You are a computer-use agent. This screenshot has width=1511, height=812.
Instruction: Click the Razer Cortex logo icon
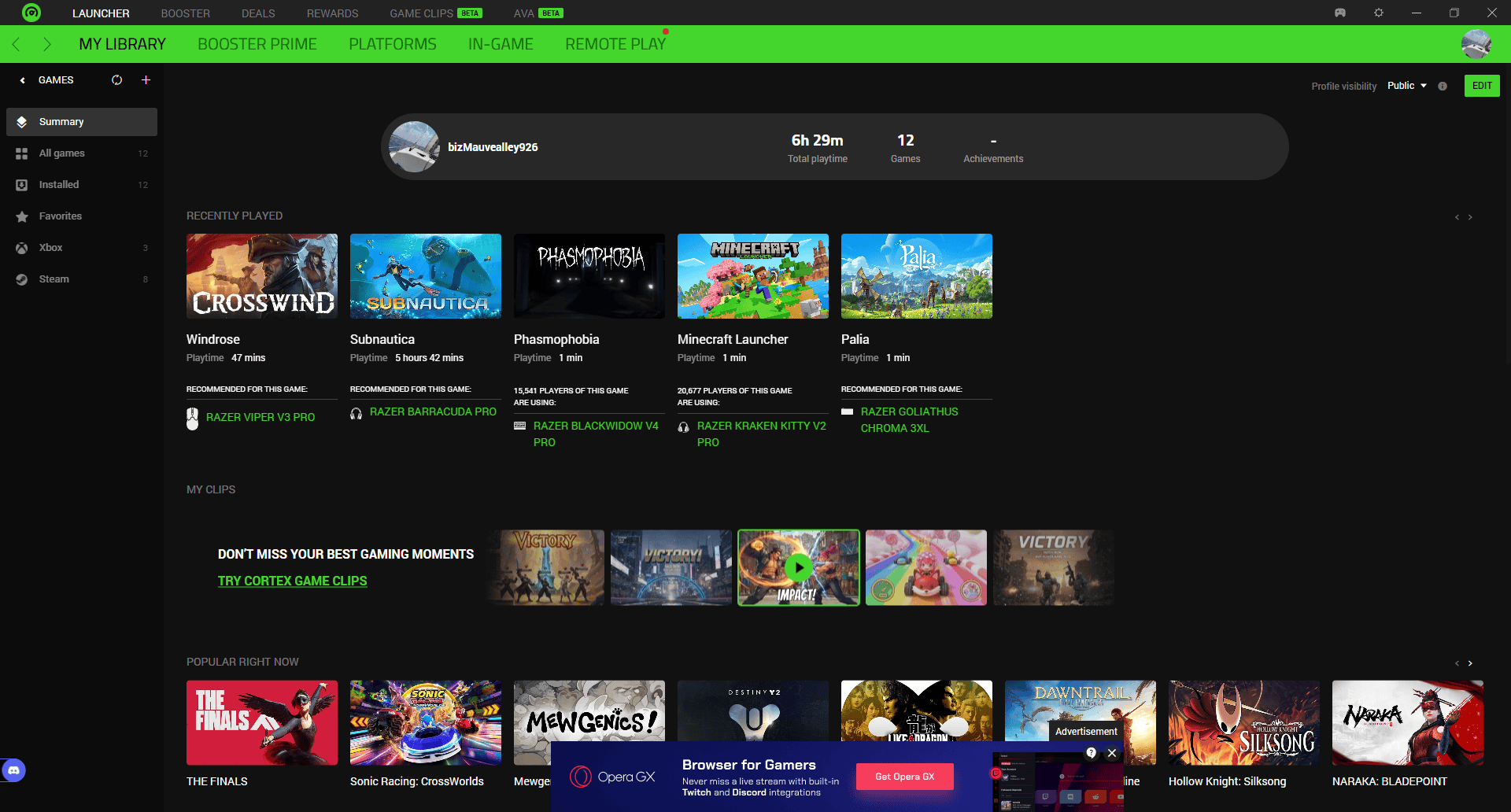[x=31, y=13]
